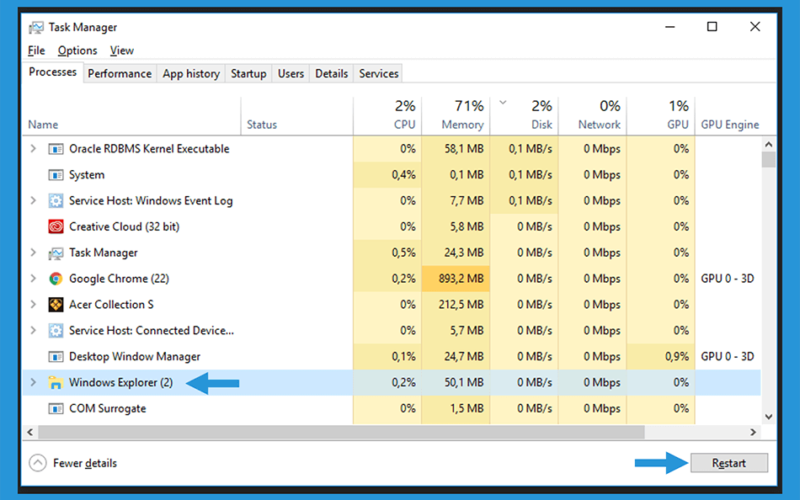Sort processes by the Name column
Viewport: 800px width, 500px height.
coord(132,116)
